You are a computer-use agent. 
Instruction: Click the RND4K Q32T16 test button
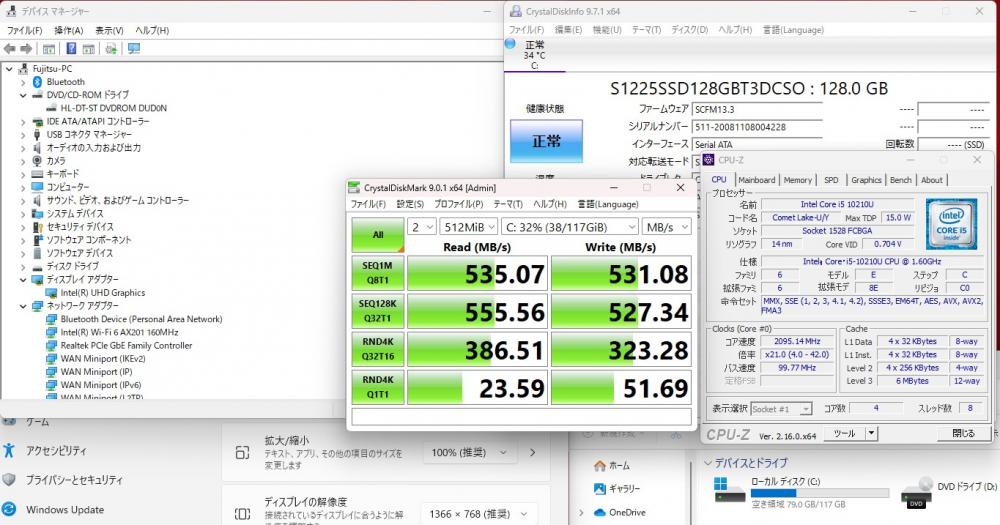pyautogui.click(x=378, y=350)
